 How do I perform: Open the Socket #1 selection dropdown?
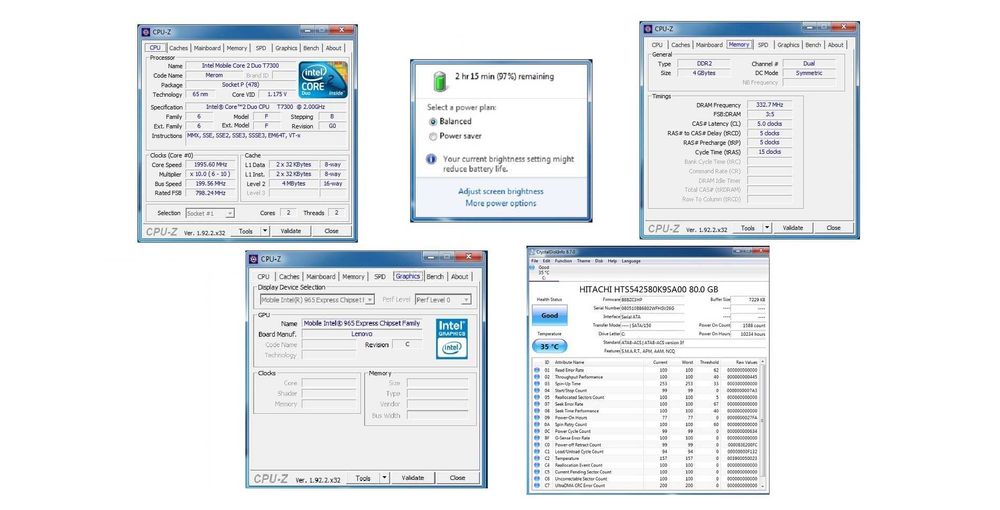coord(210,214)
